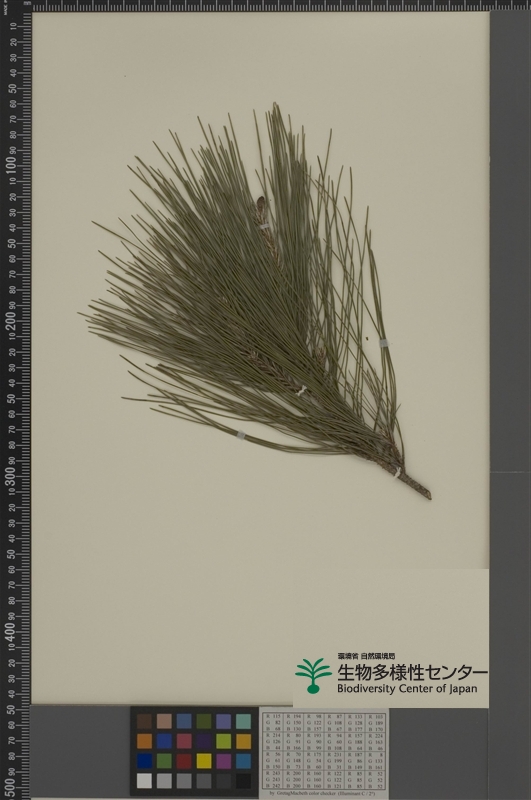Select the dark brown top-left swatch

[144, 721]
